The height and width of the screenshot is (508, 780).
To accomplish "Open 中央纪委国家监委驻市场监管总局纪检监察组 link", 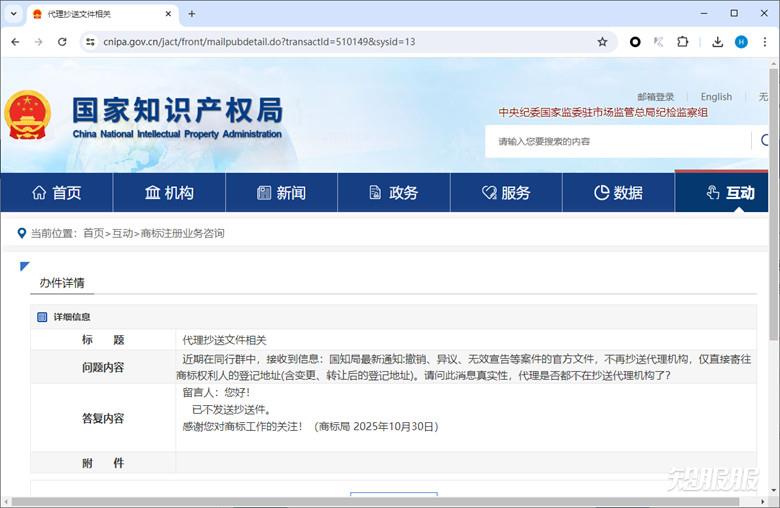I will pos(603,112).
